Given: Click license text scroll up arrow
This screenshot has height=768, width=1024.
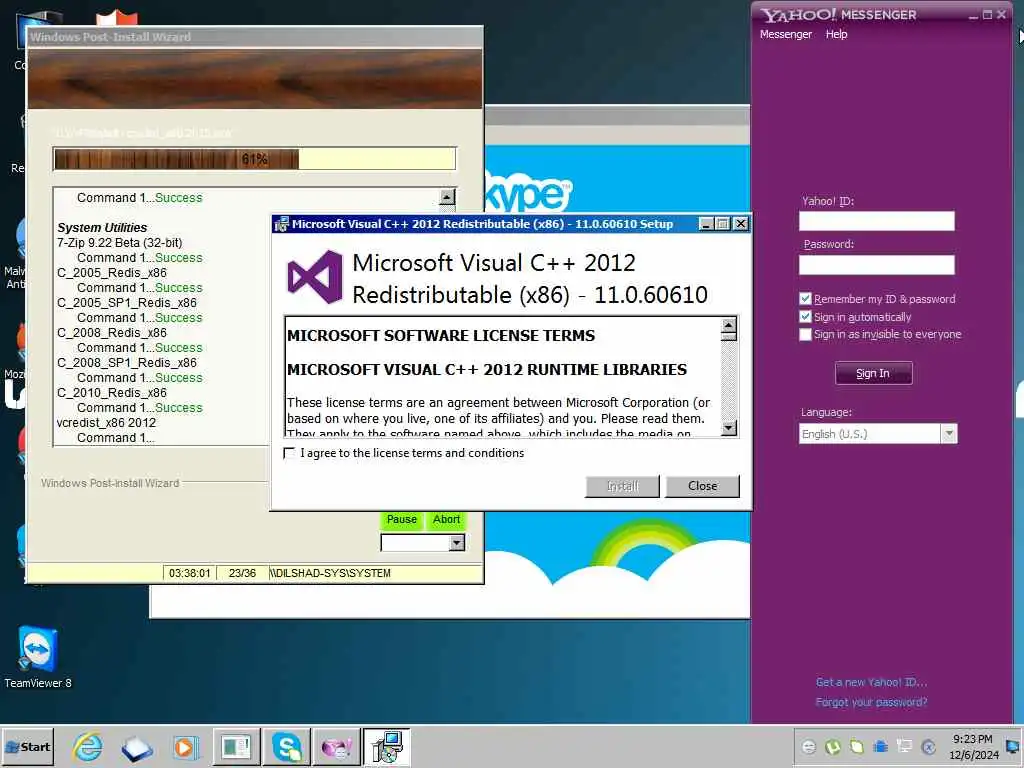Looking at the screenshot, I should [729, 325].
